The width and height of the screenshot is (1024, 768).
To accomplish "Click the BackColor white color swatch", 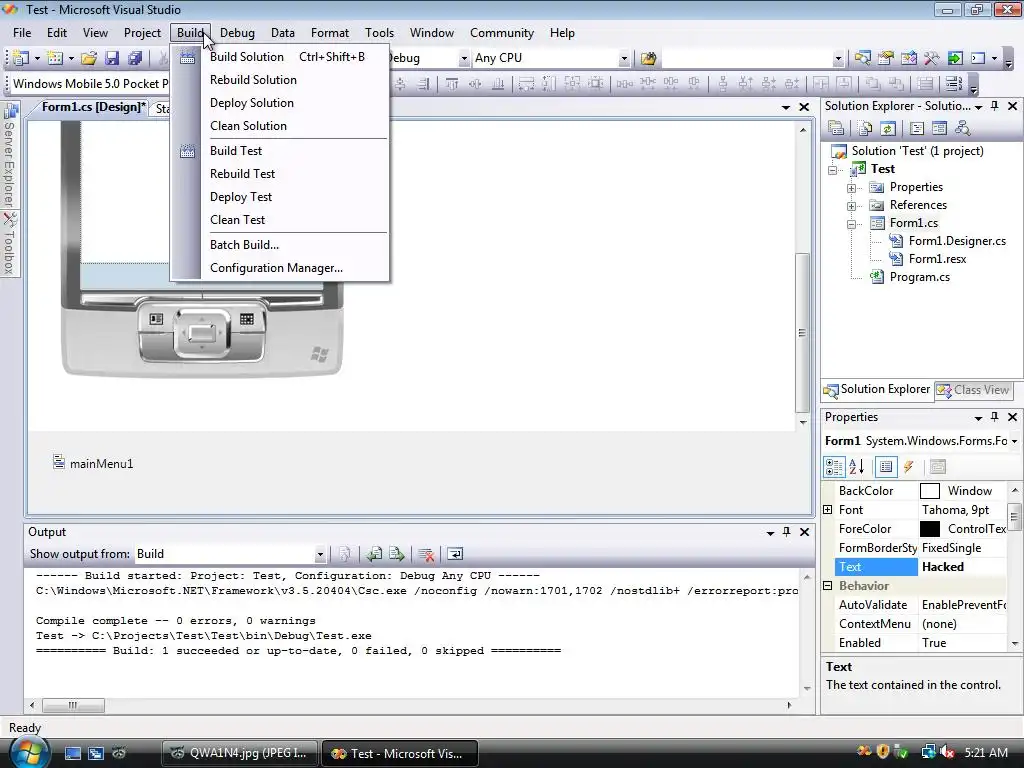I will (x=929, y=490).
